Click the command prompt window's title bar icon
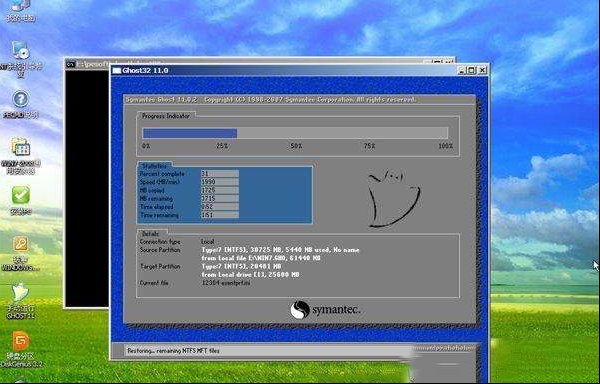 [x=70, y=64]
